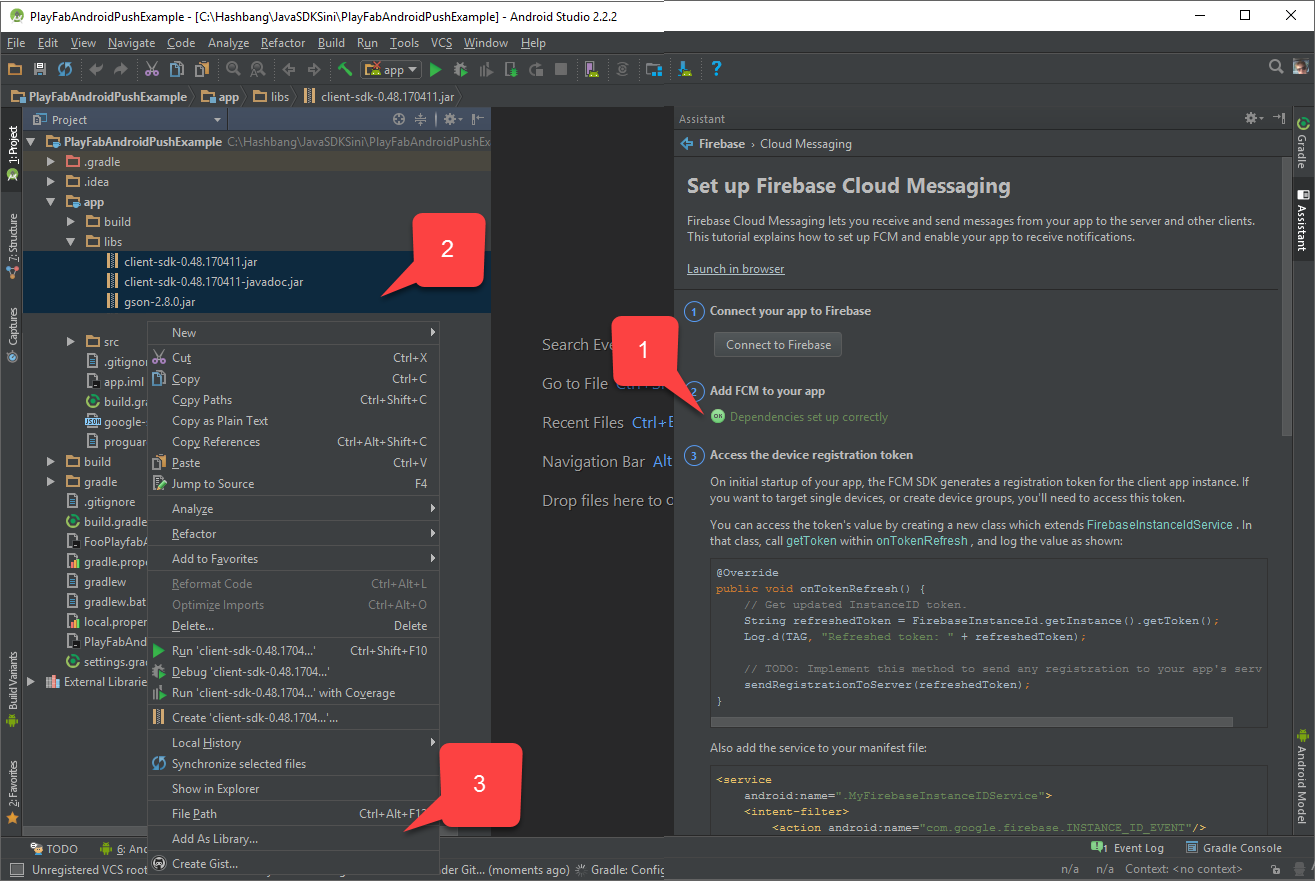Choose Add As Library from context menu
Viewport: 1315px width, 881px height.
[293, 839]
